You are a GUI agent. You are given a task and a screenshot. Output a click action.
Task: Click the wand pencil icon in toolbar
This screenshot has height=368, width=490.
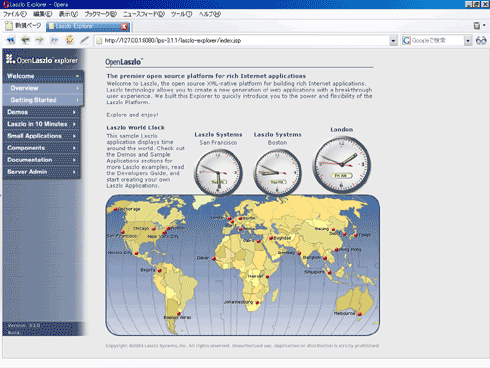click(84, 40)
